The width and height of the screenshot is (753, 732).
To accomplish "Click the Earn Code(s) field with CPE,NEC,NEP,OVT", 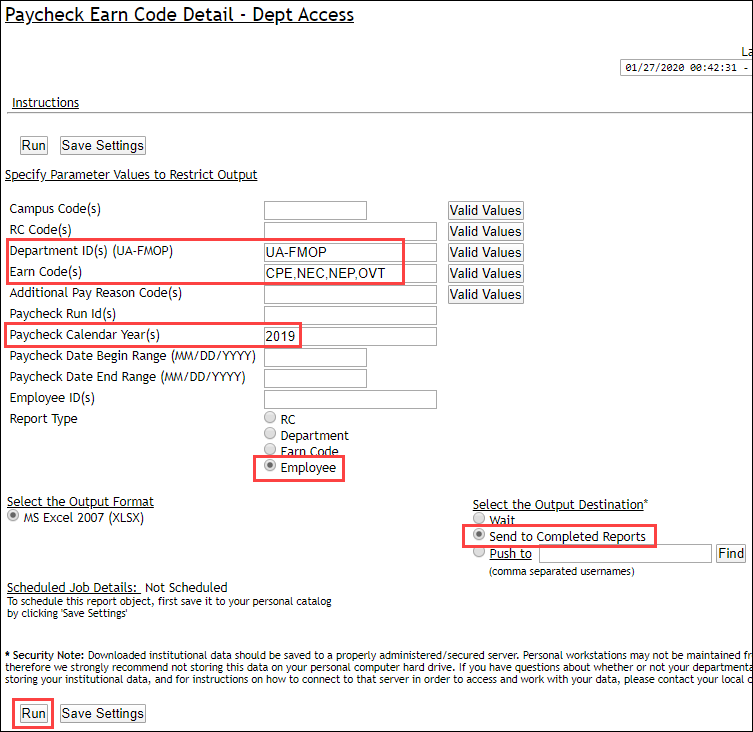I will point(350,273).
